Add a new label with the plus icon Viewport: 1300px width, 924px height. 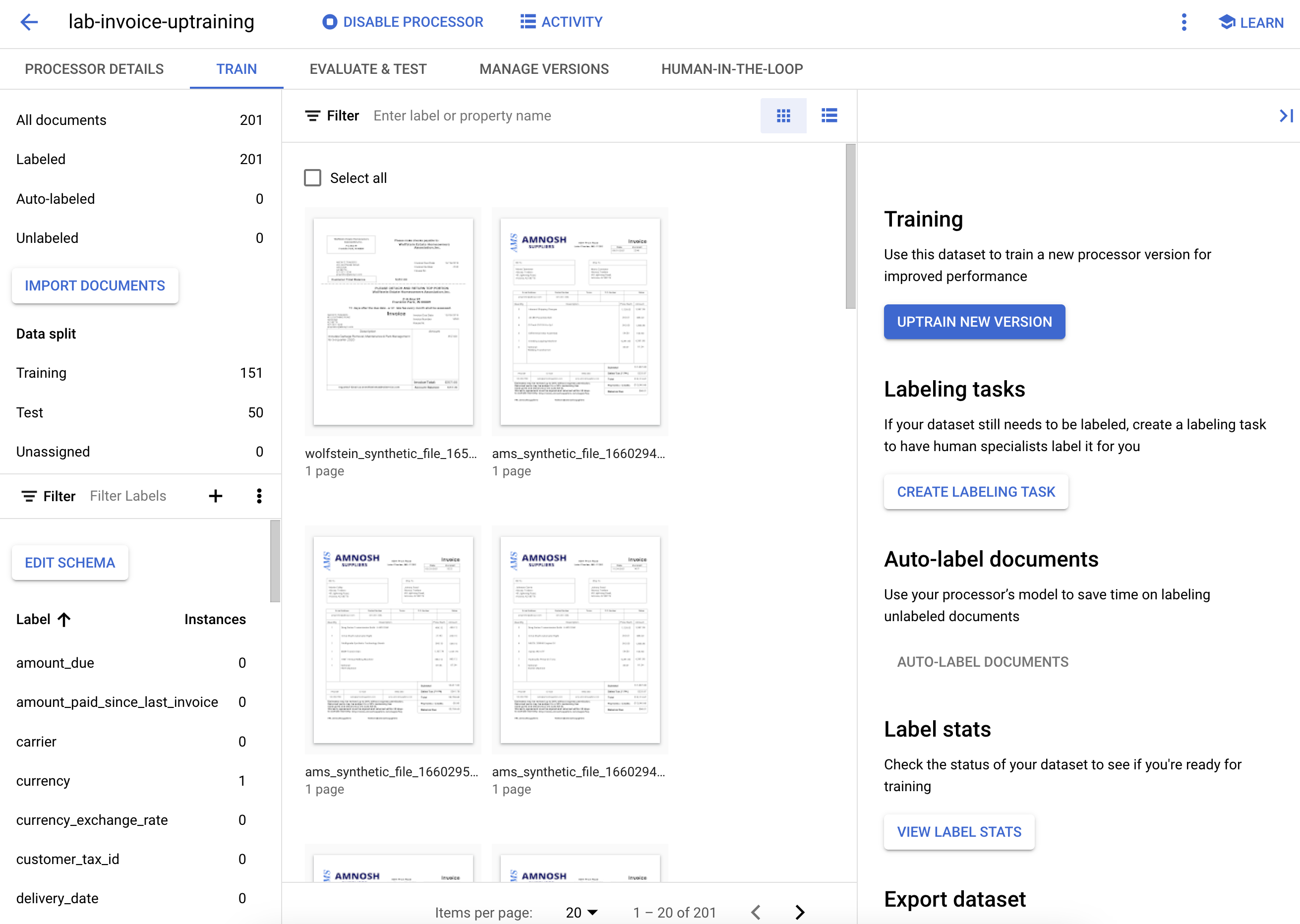[216, 496]
